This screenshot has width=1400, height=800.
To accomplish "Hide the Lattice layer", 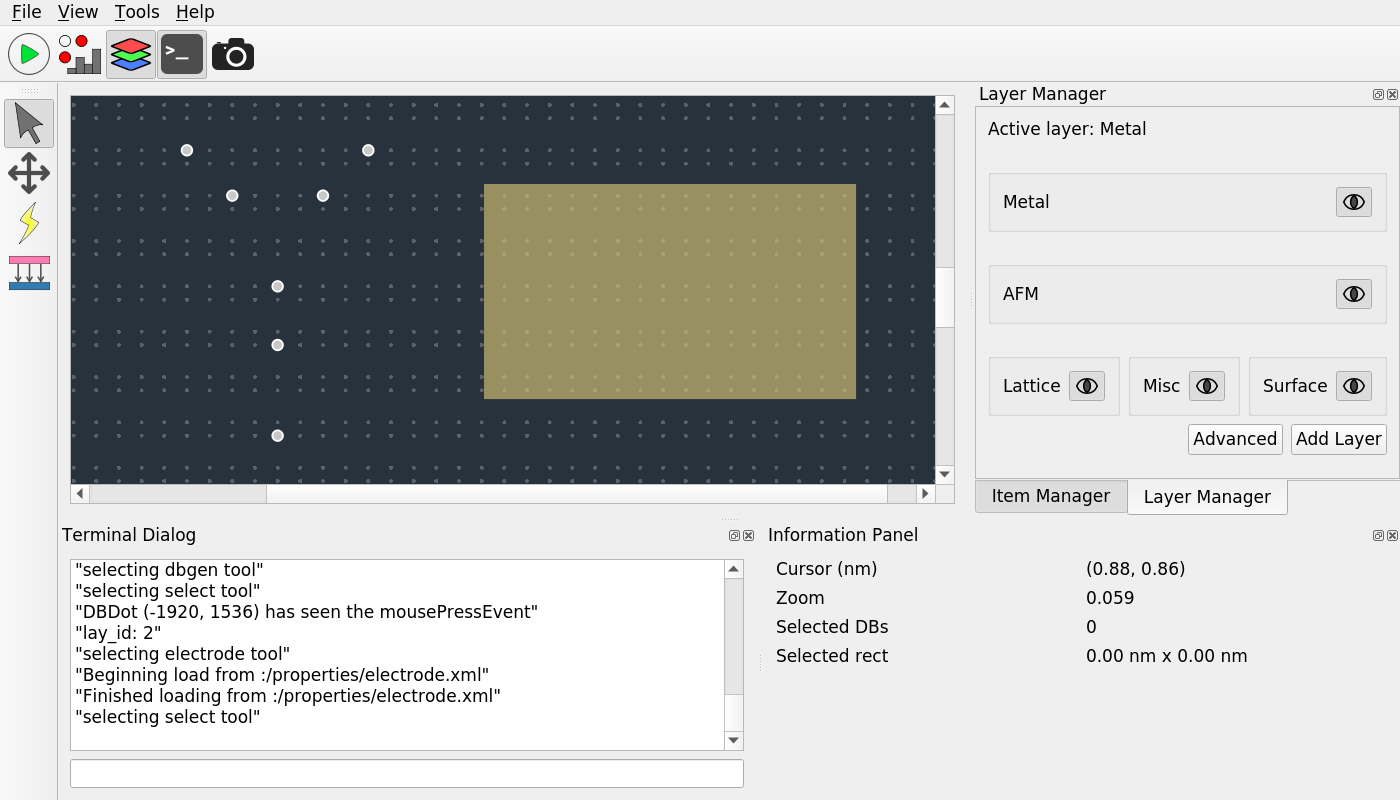I will [1087, 386].
